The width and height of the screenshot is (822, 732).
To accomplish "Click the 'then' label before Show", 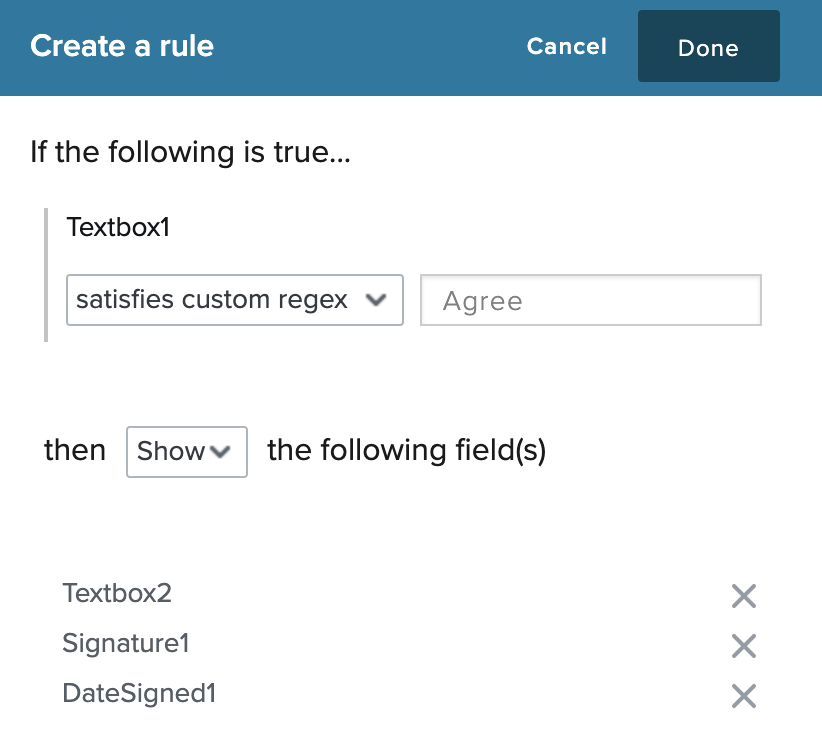I will click(x=75, y=450).
